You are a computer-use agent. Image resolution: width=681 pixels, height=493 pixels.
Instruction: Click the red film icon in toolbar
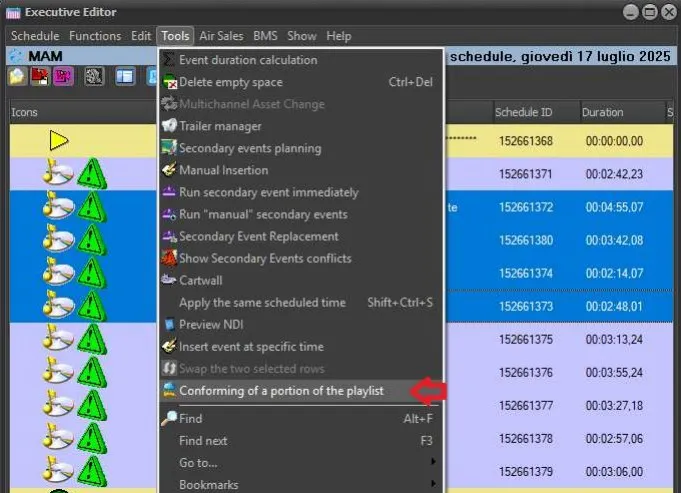(41, 76)
